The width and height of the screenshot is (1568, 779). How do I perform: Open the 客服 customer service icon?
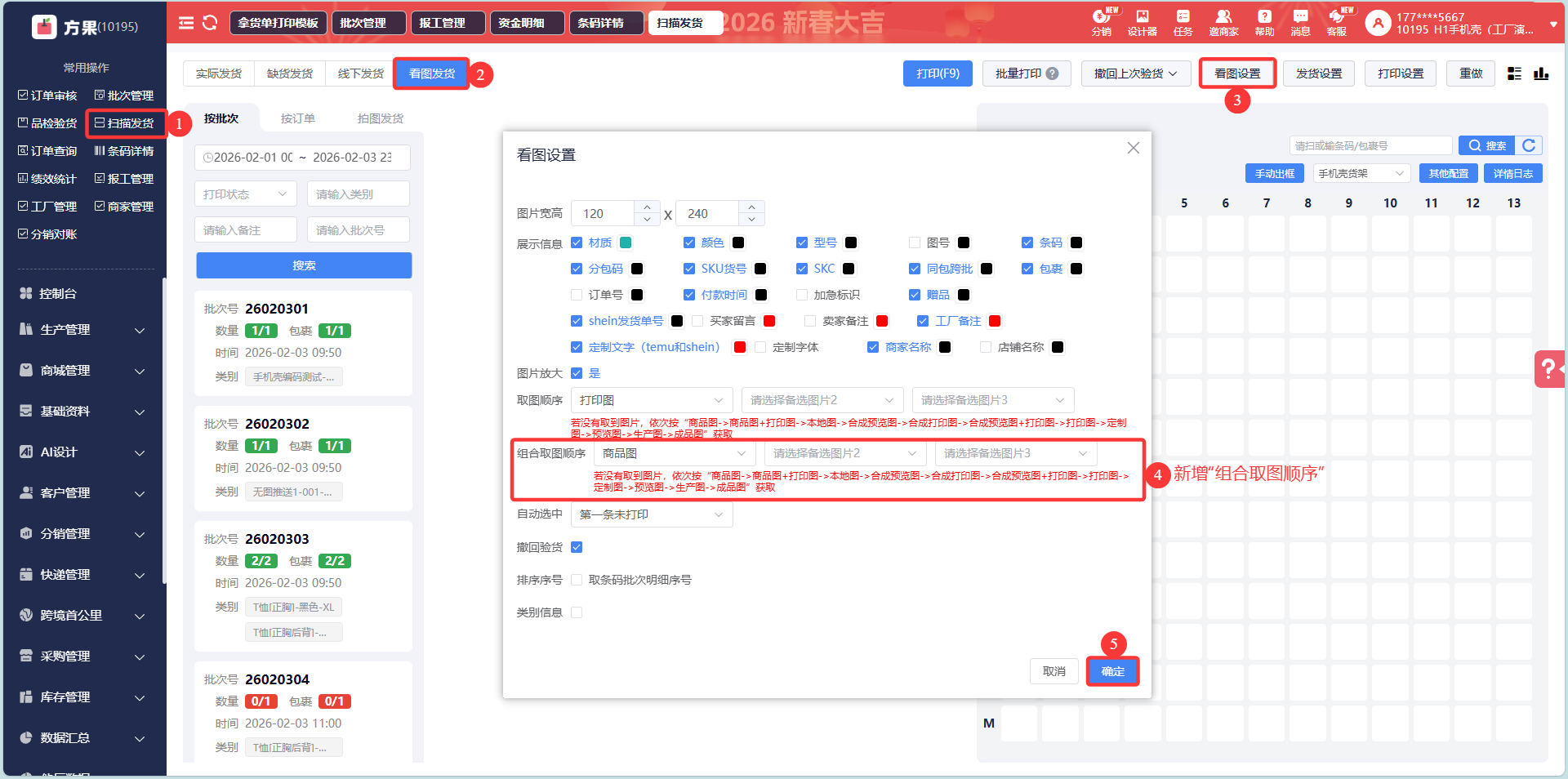(x=1337, y=22)
